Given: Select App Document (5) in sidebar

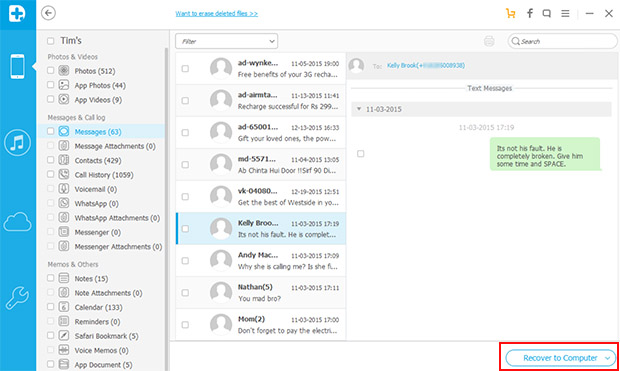Looking at the screenshot, I should [103, 365].
